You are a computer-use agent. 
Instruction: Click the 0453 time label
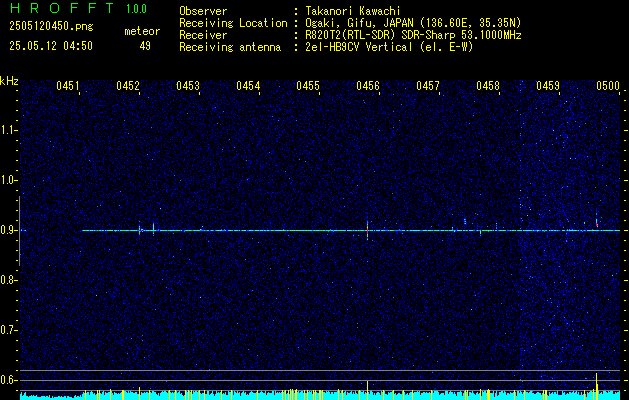(188, 86)
